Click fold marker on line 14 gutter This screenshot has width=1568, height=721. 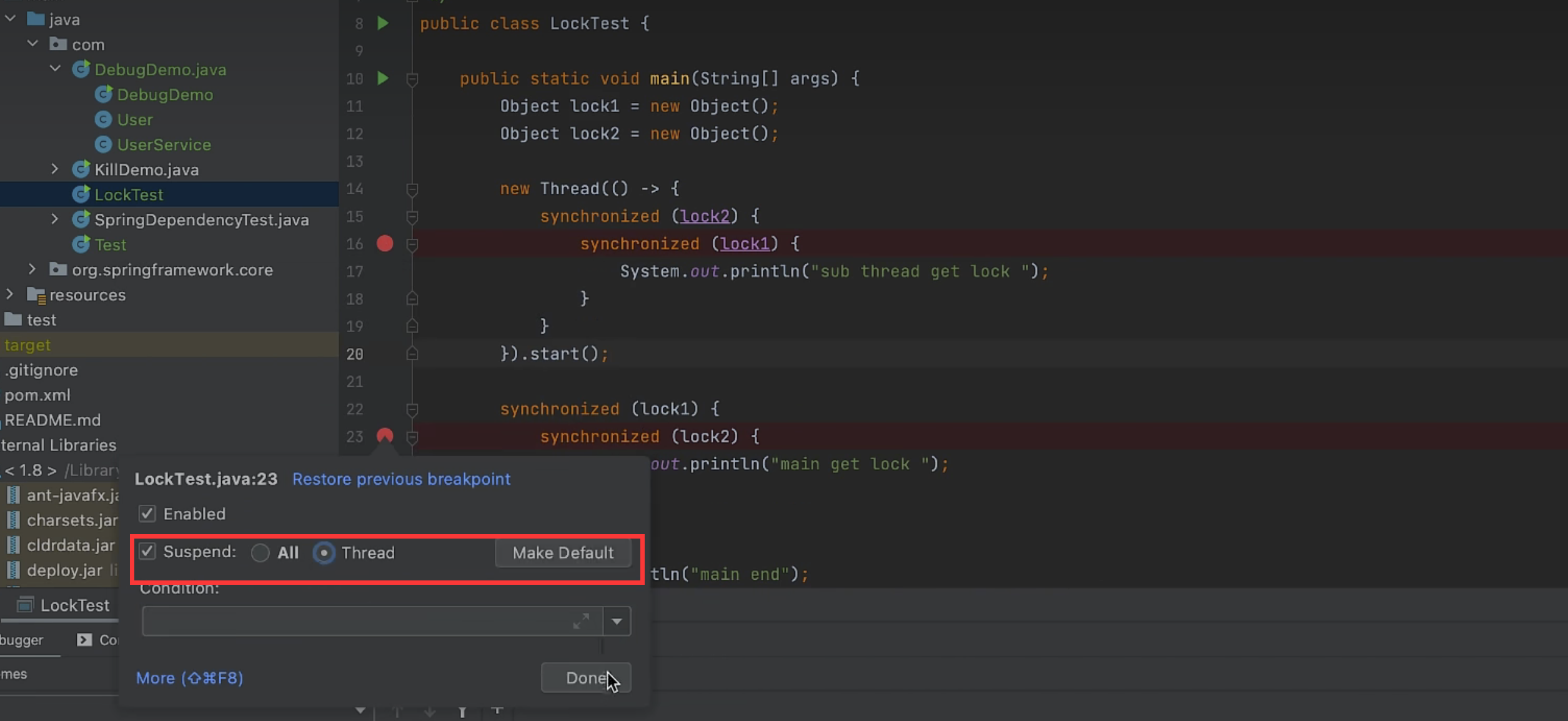click(x=412, y=189)
